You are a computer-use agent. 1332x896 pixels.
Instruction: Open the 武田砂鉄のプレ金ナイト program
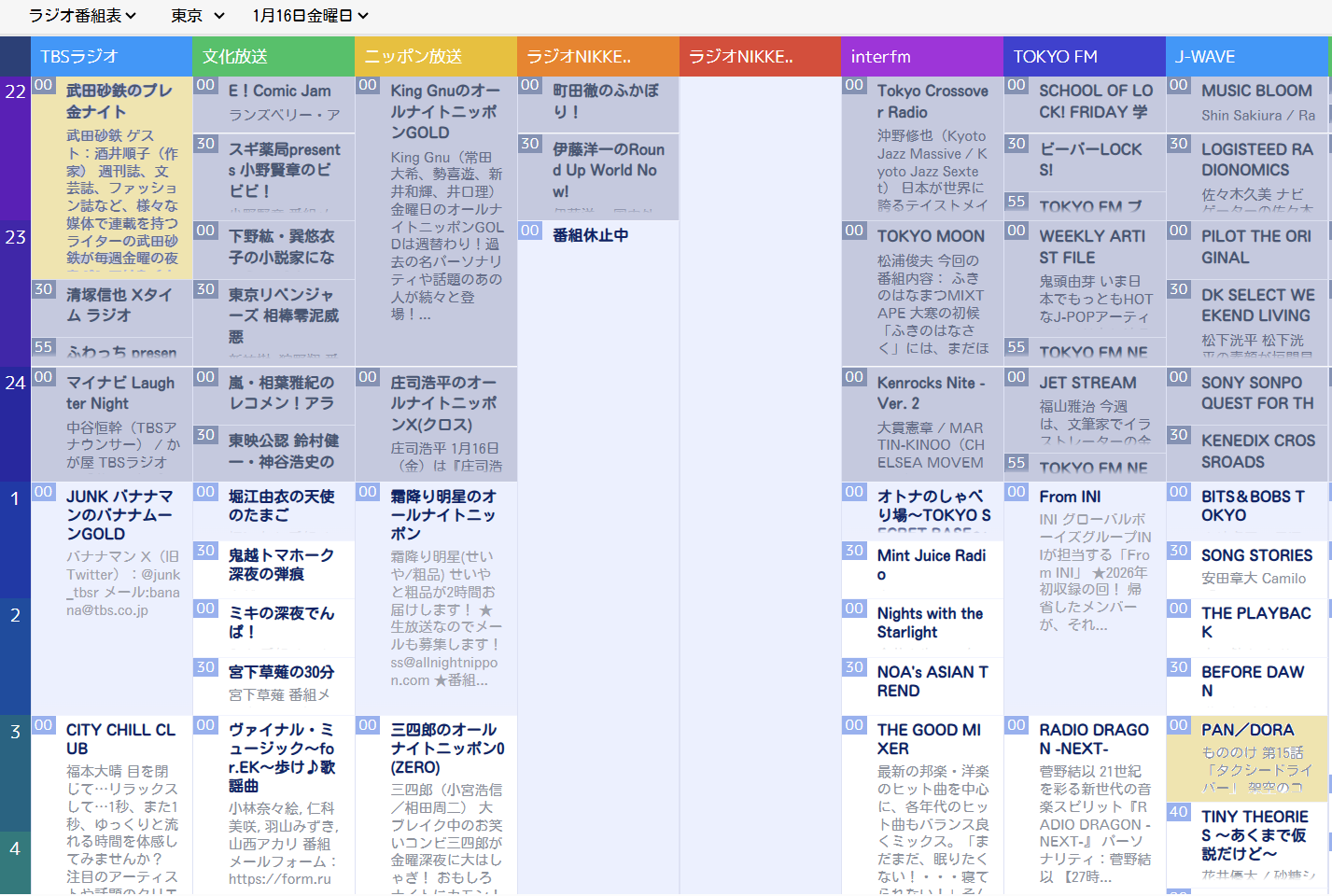point(119,101)
